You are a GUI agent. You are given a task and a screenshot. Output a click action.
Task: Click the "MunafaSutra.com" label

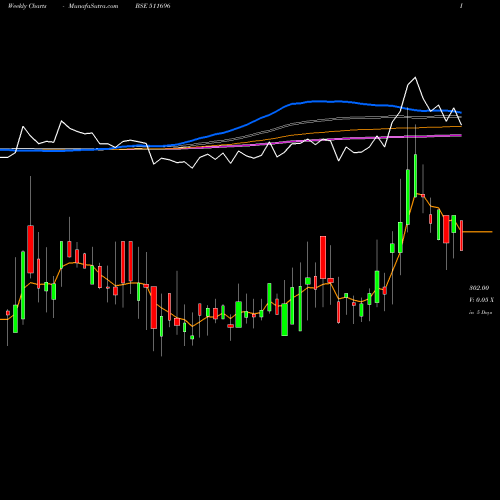point(93,6)
